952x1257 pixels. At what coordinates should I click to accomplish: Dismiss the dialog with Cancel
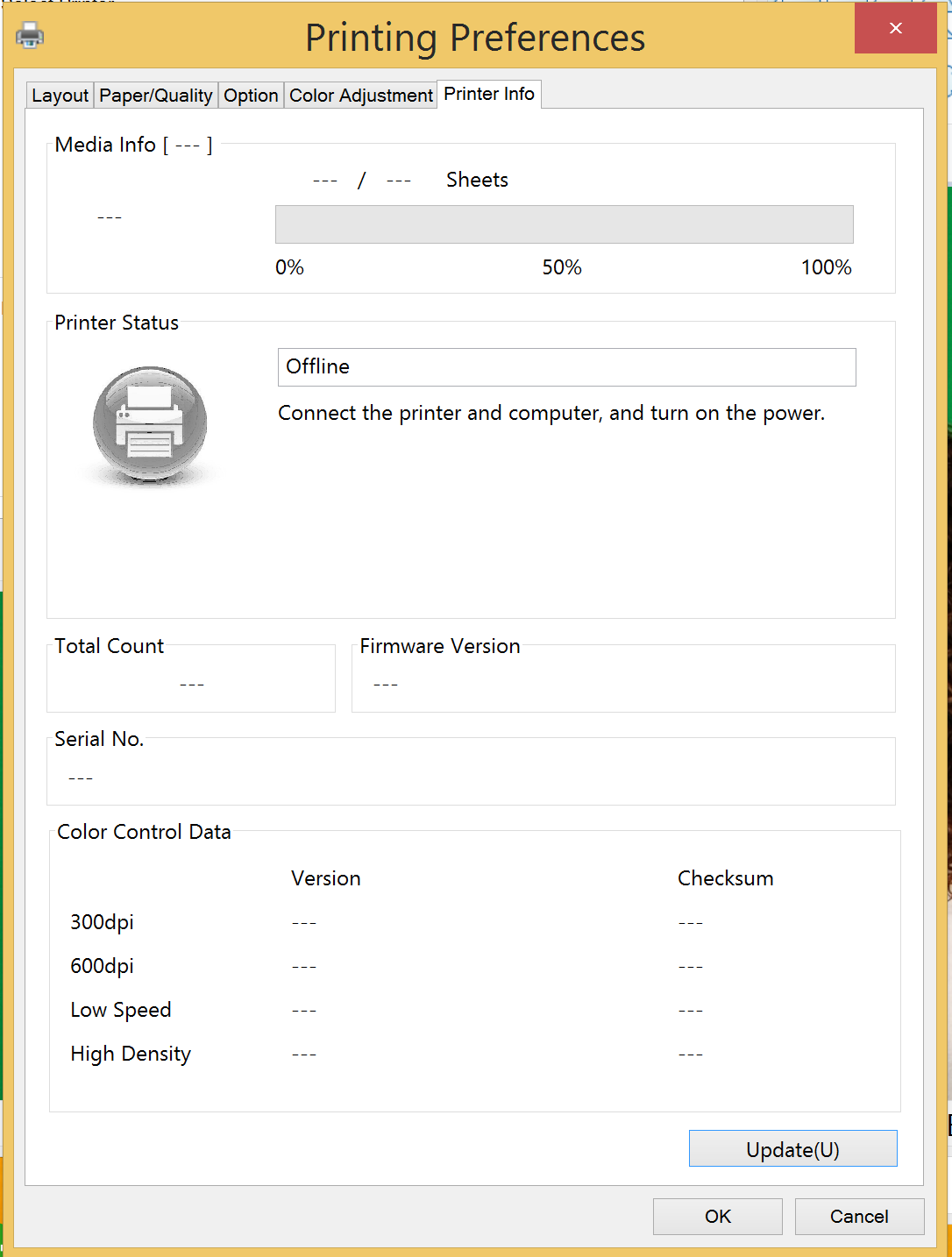click(x=859, y=1217)
